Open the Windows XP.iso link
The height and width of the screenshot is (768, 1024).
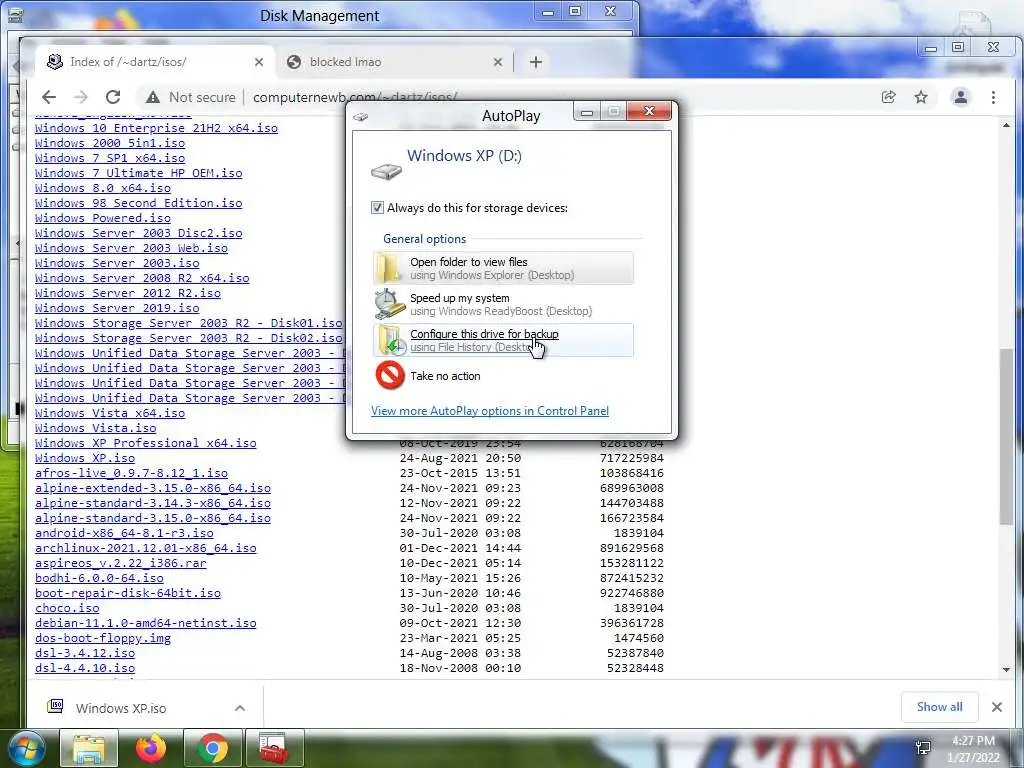85,458
